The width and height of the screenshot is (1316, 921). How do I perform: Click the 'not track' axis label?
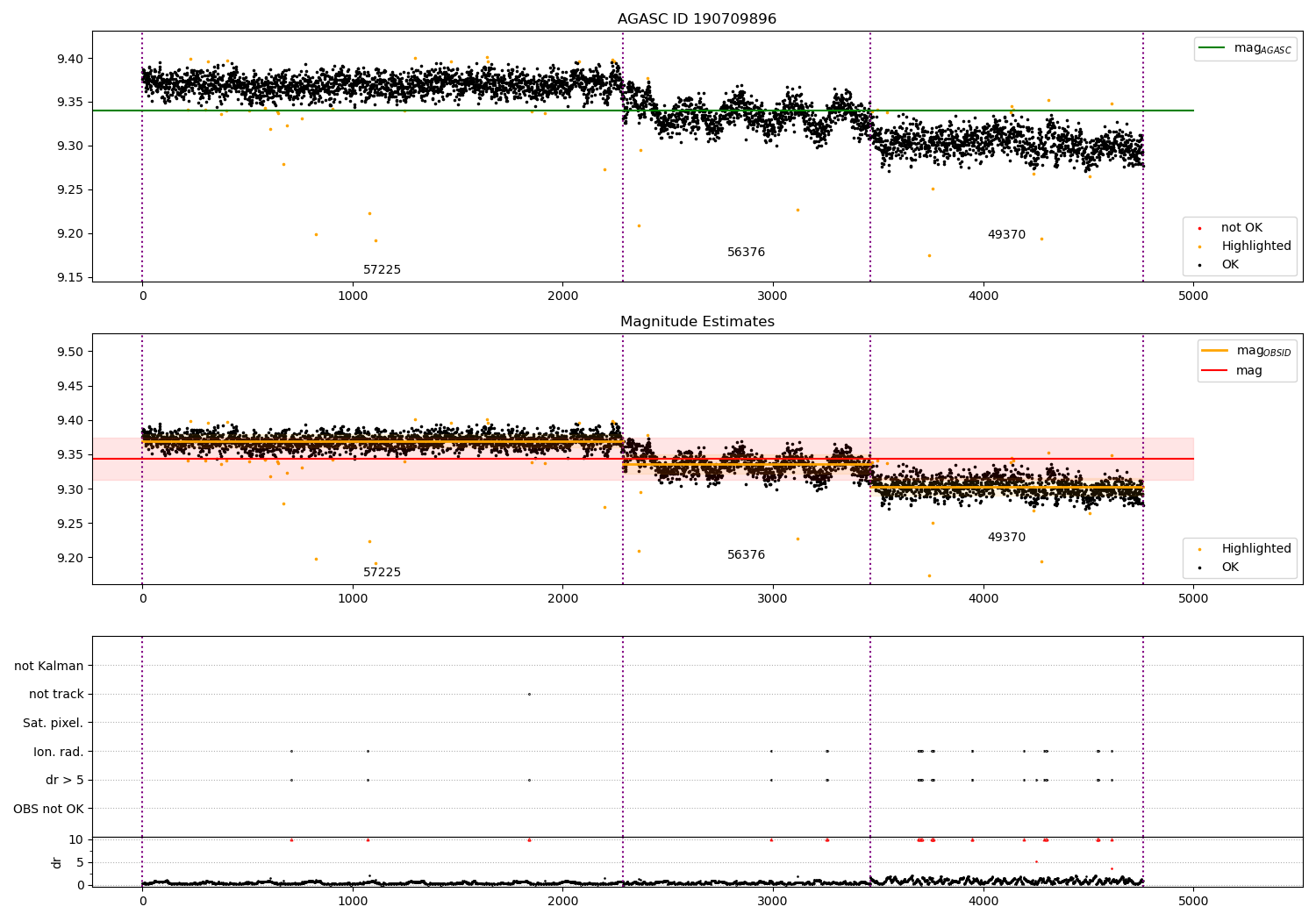pyautogui.click(x=56, y=695)
